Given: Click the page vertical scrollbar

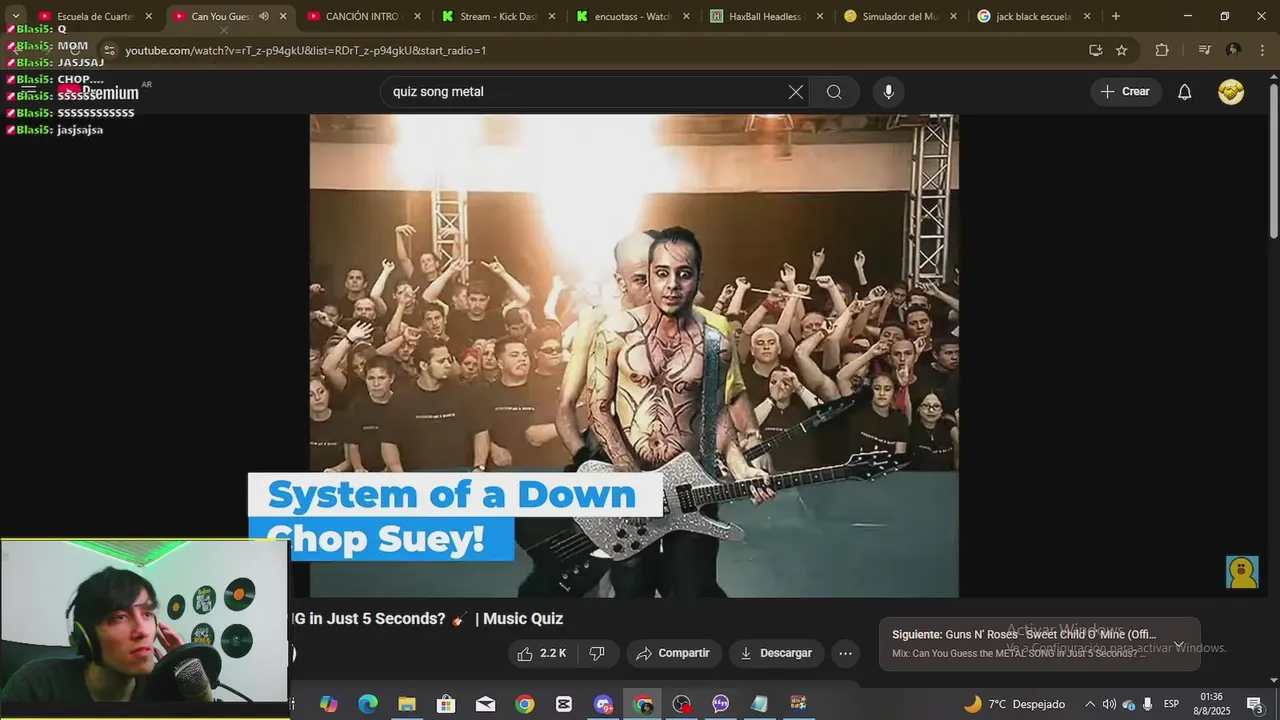Looking at the screenshot, I should point(1273,160).
